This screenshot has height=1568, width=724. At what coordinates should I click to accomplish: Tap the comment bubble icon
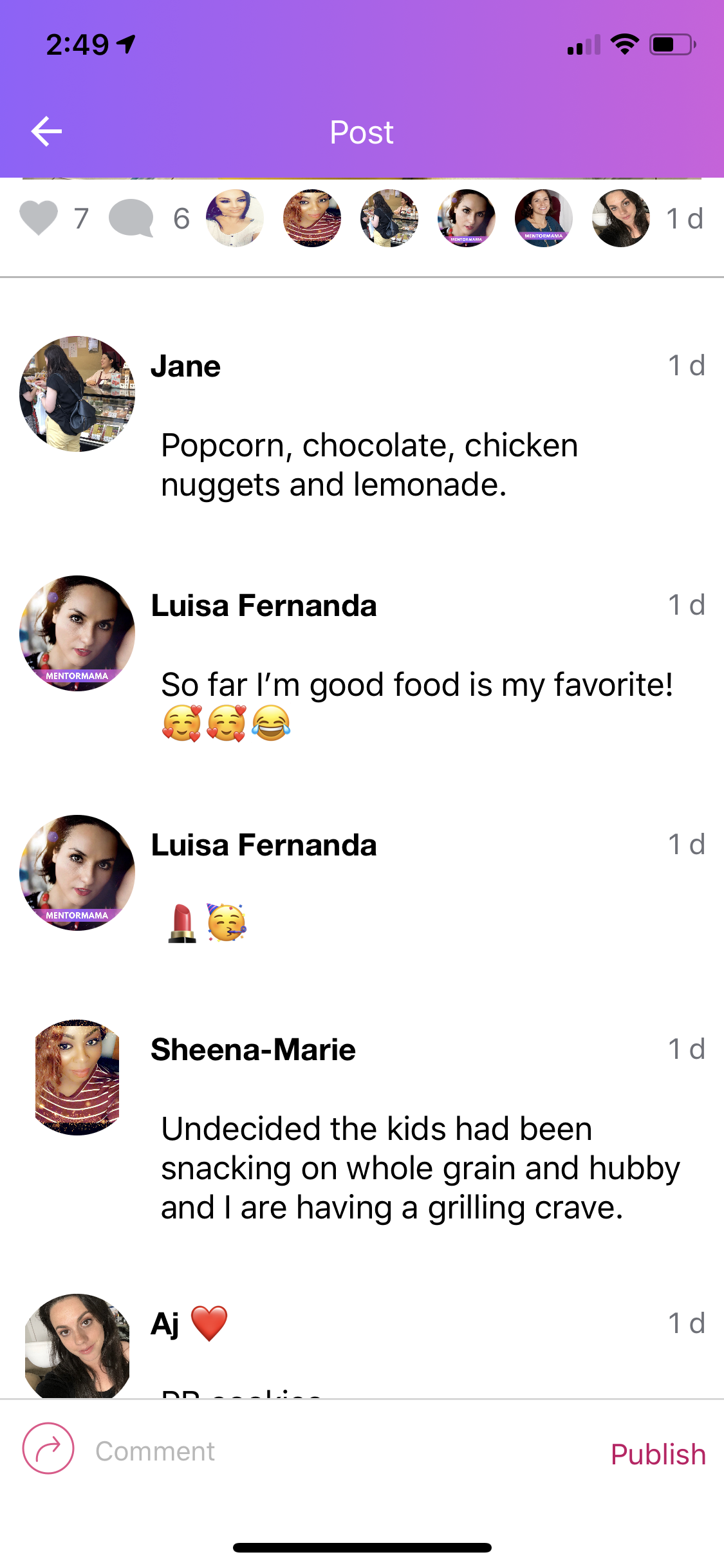131,218
